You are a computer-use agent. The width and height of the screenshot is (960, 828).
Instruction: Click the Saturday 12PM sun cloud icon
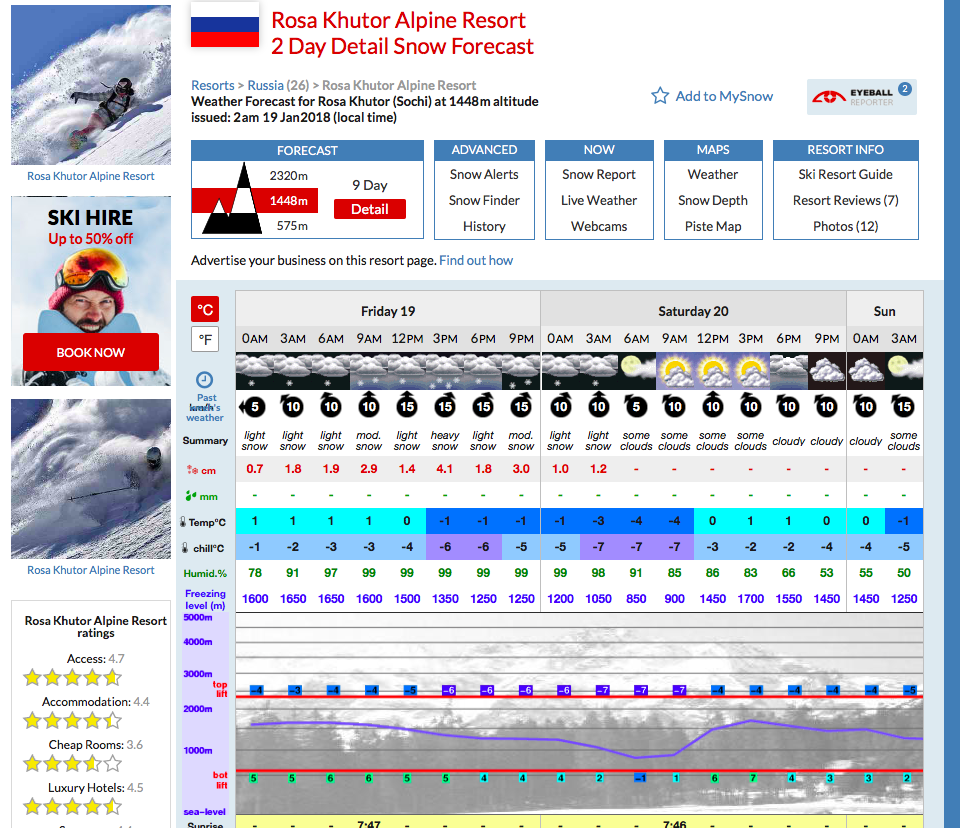(713, 371)
